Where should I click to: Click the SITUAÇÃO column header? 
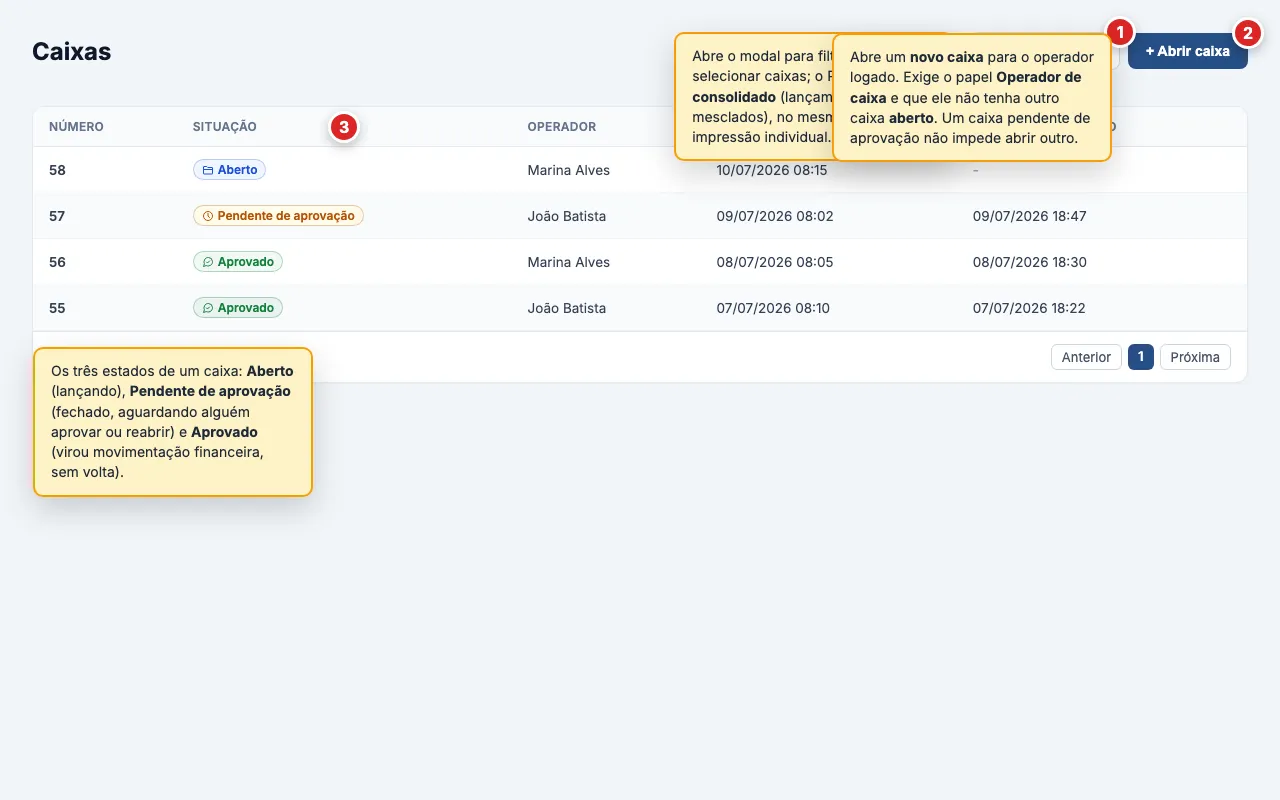tap(225, 127)
